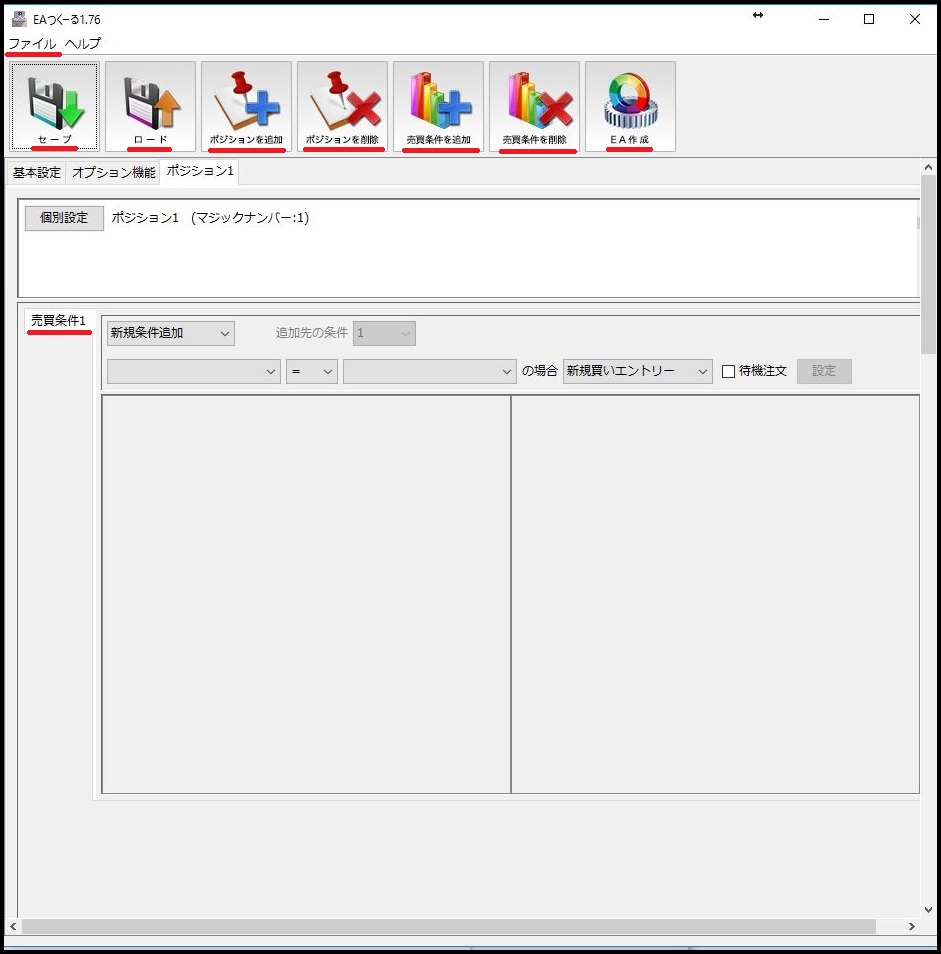Enable the 待機注文 pending order checkbox
The image size is (941, 954).
pyautogui.click(x=727, y=371)
